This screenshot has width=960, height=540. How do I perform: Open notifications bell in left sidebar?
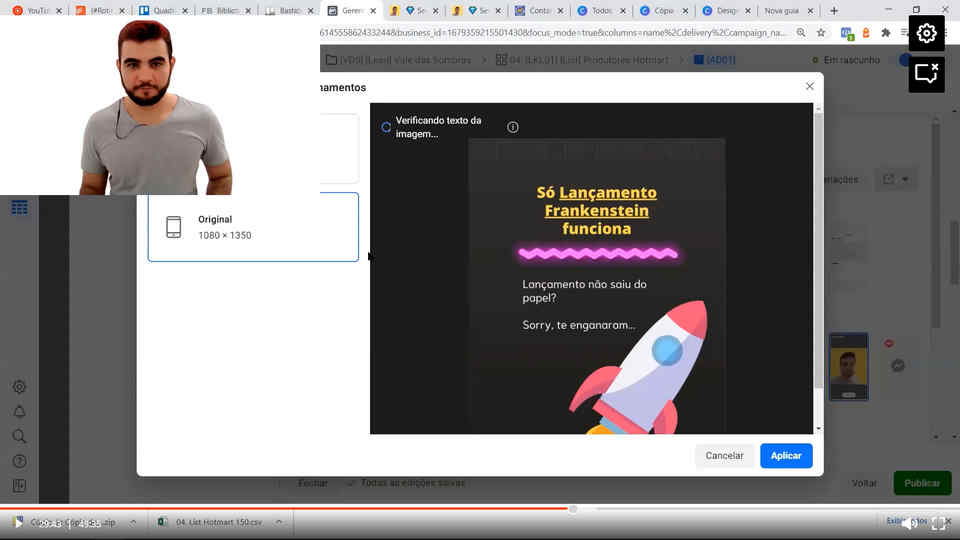19,412
